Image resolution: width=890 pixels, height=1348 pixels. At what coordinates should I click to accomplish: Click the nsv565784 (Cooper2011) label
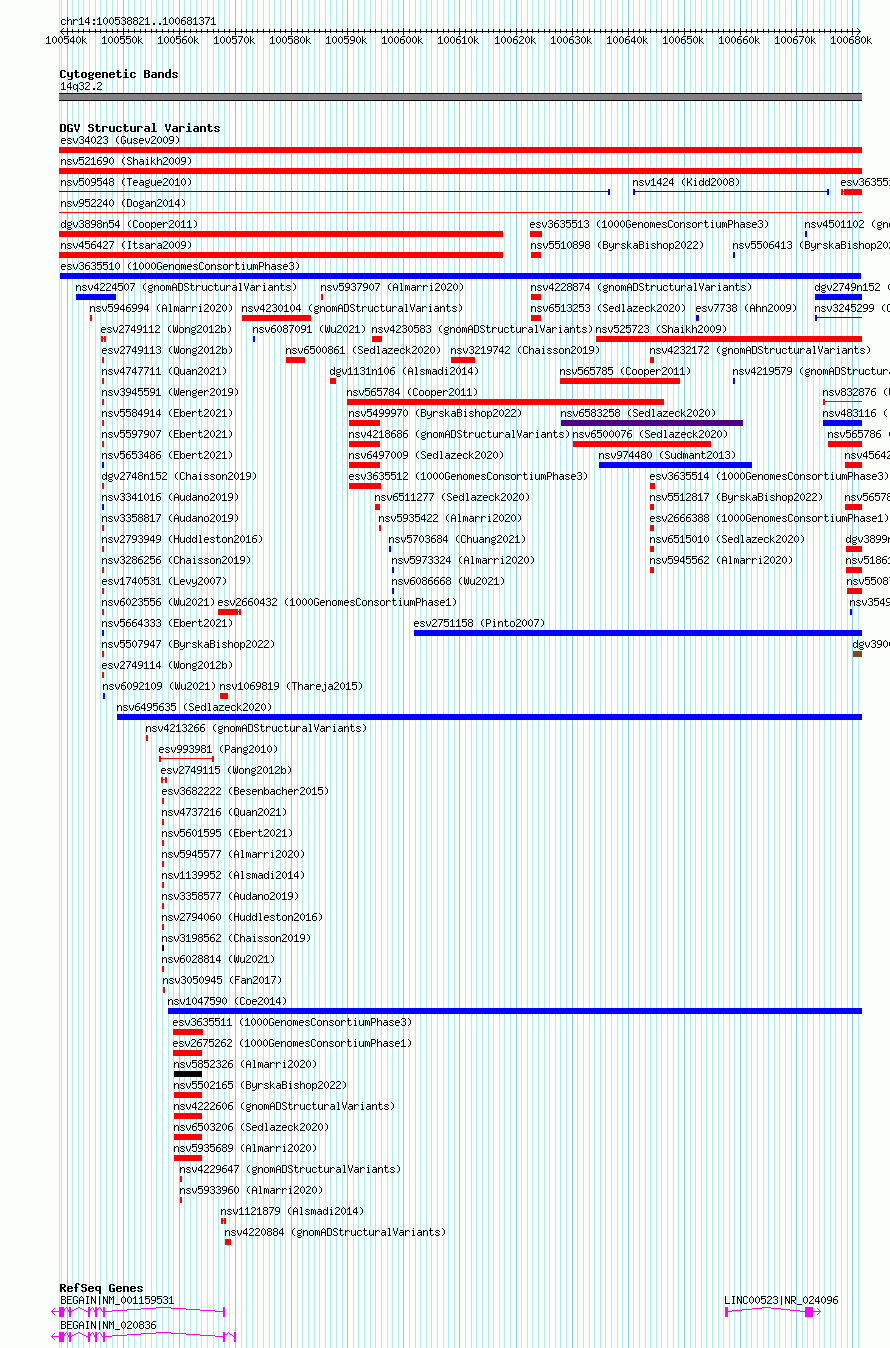[413, 392]
